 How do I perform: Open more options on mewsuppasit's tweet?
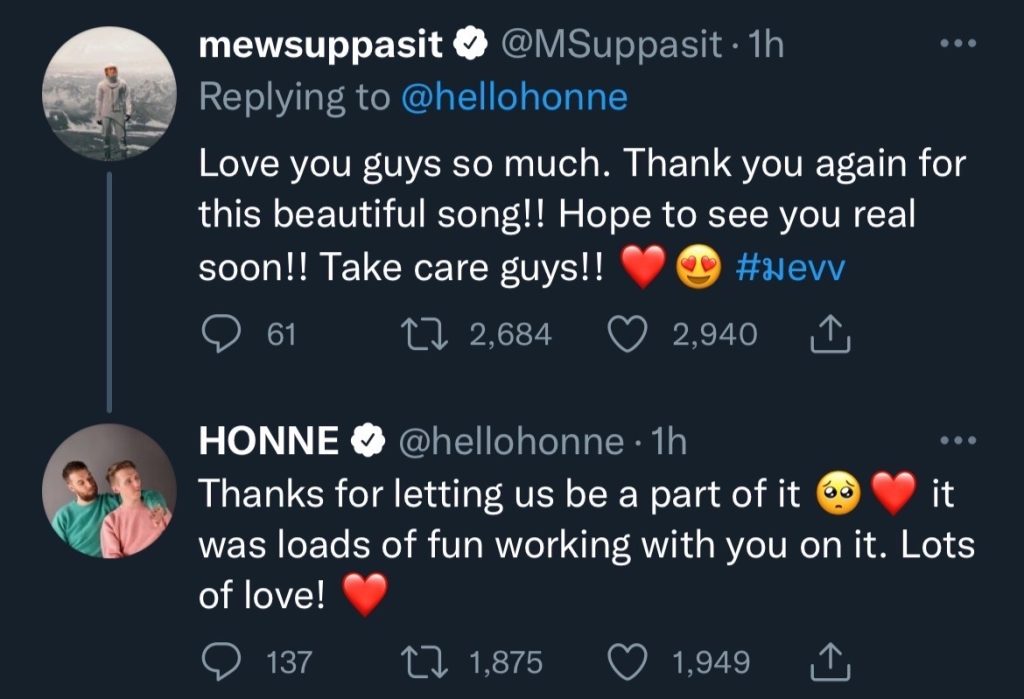click(958, 44)
